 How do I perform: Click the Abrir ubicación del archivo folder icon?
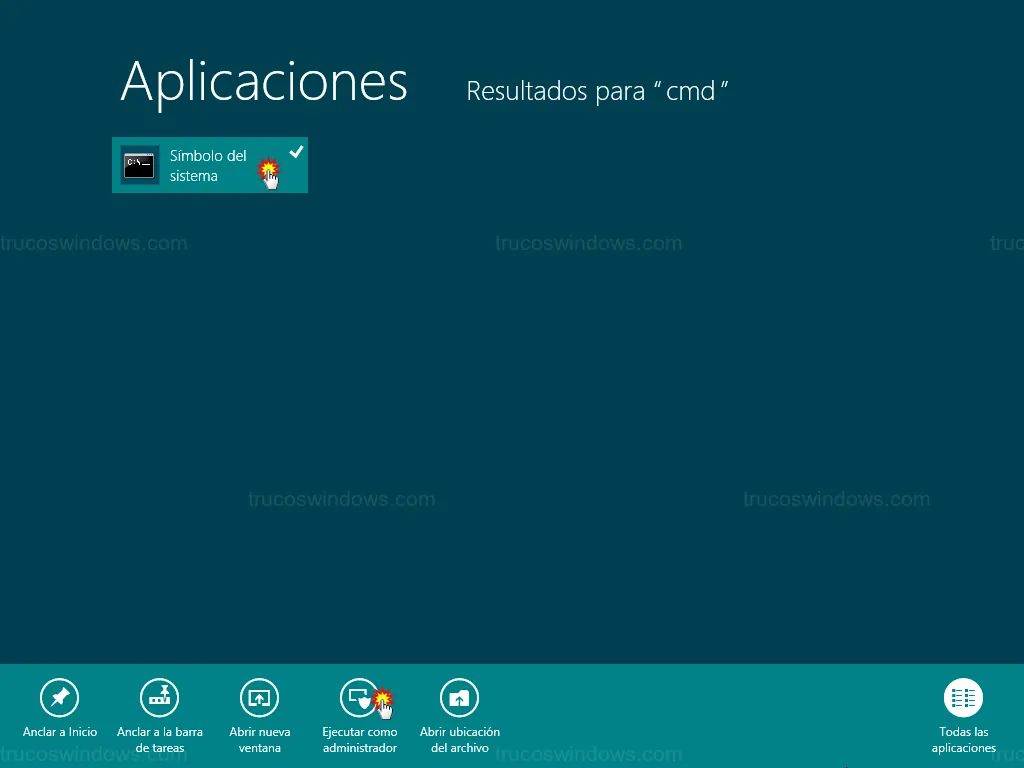(x=460, y=697)
